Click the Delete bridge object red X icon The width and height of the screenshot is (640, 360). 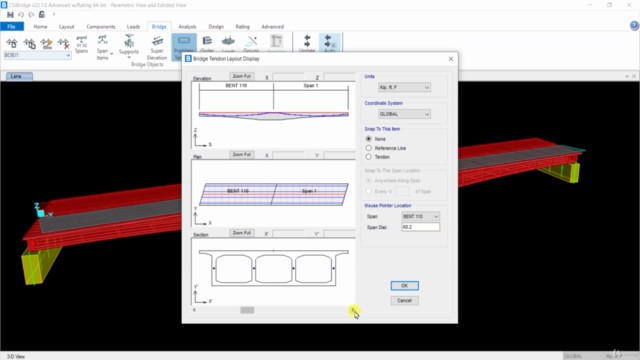coord(63,43)
